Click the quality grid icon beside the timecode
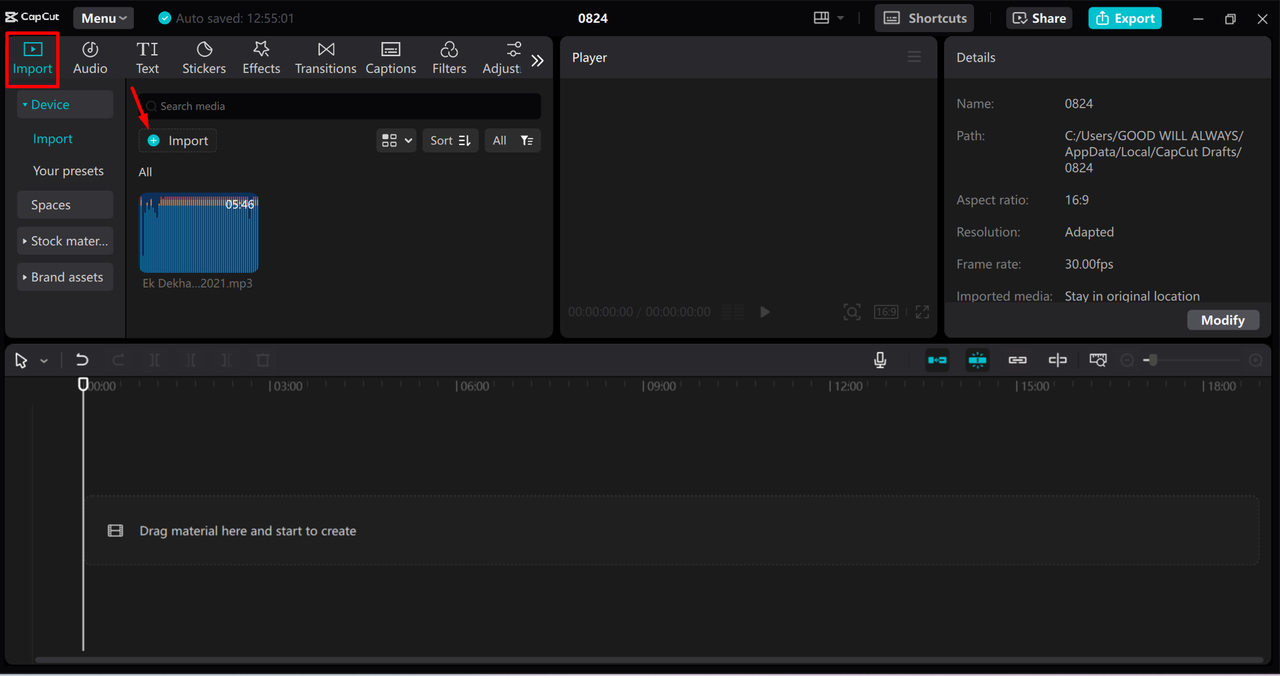Image resolution: width=1280 pixels, height=676 pixels. 733,312
